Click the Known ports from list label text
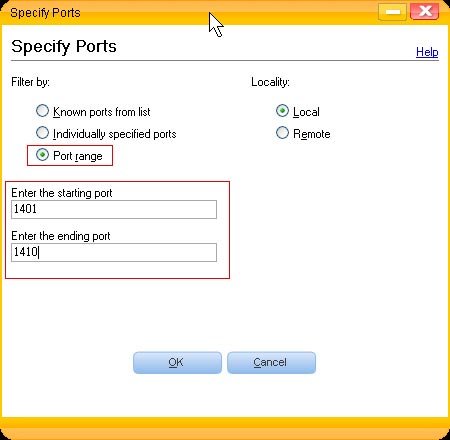 pos(102,112)
